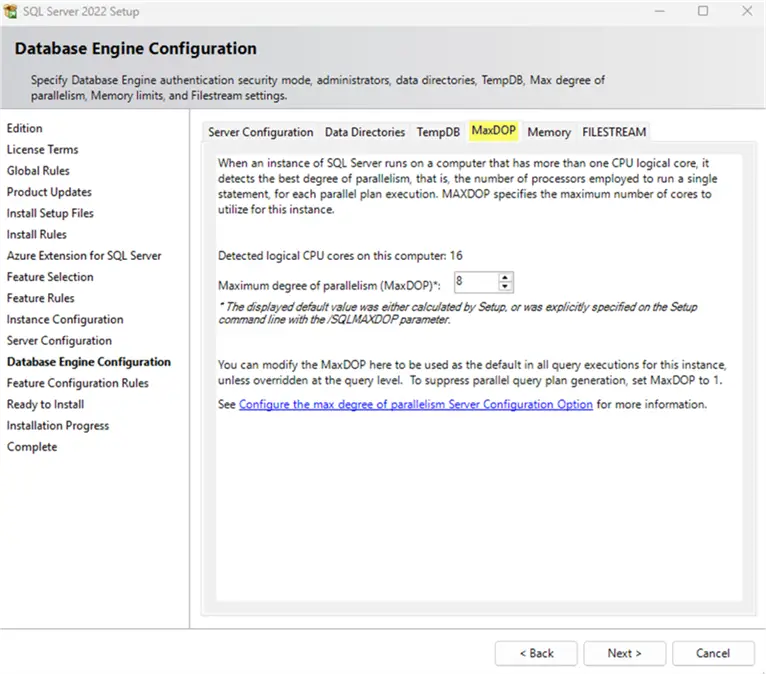Select Global Rules in the steps list

(38, 171)
